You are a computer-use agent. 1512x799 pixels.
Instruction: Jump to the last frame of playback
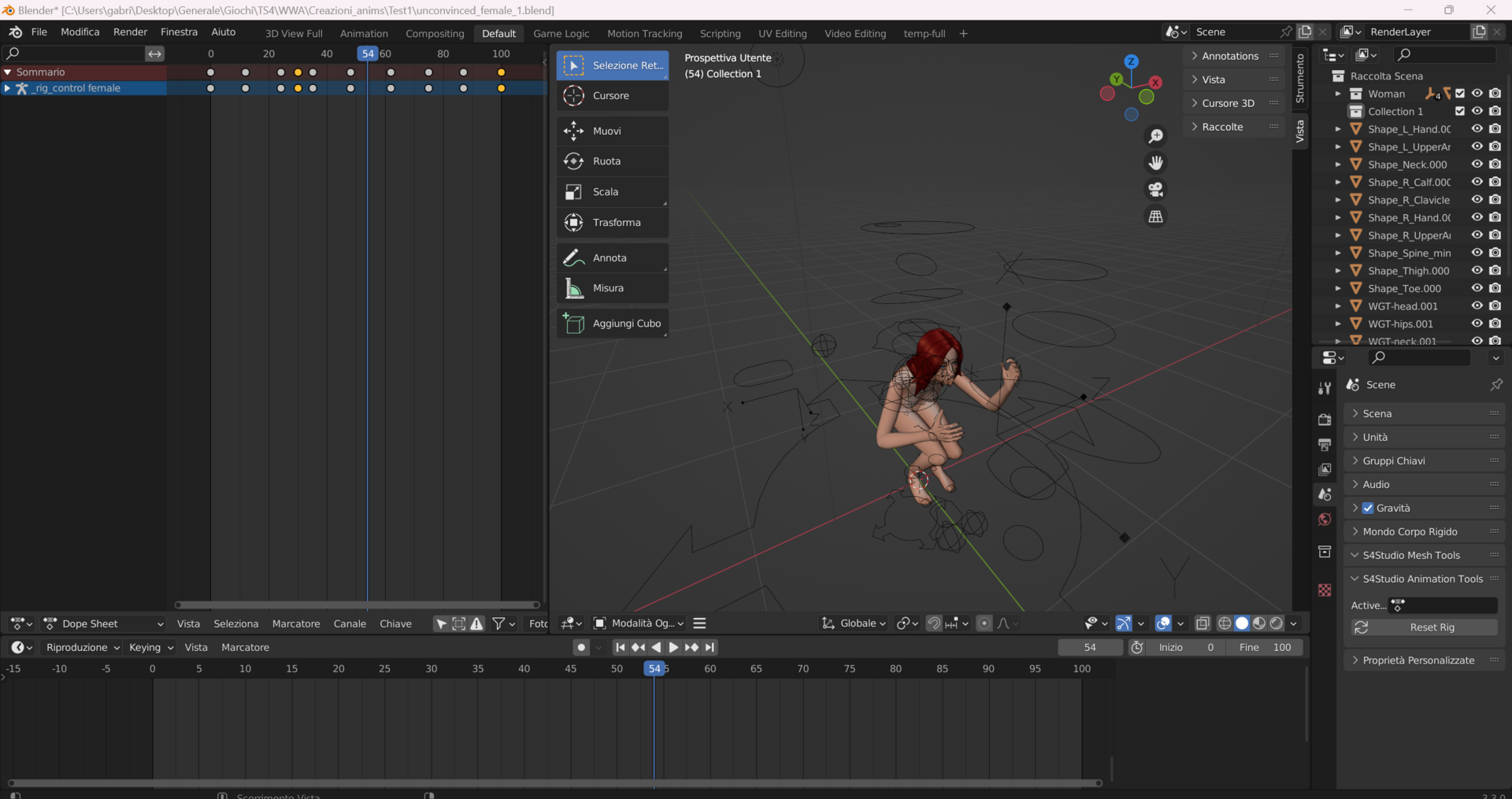[x=710, y=647]
